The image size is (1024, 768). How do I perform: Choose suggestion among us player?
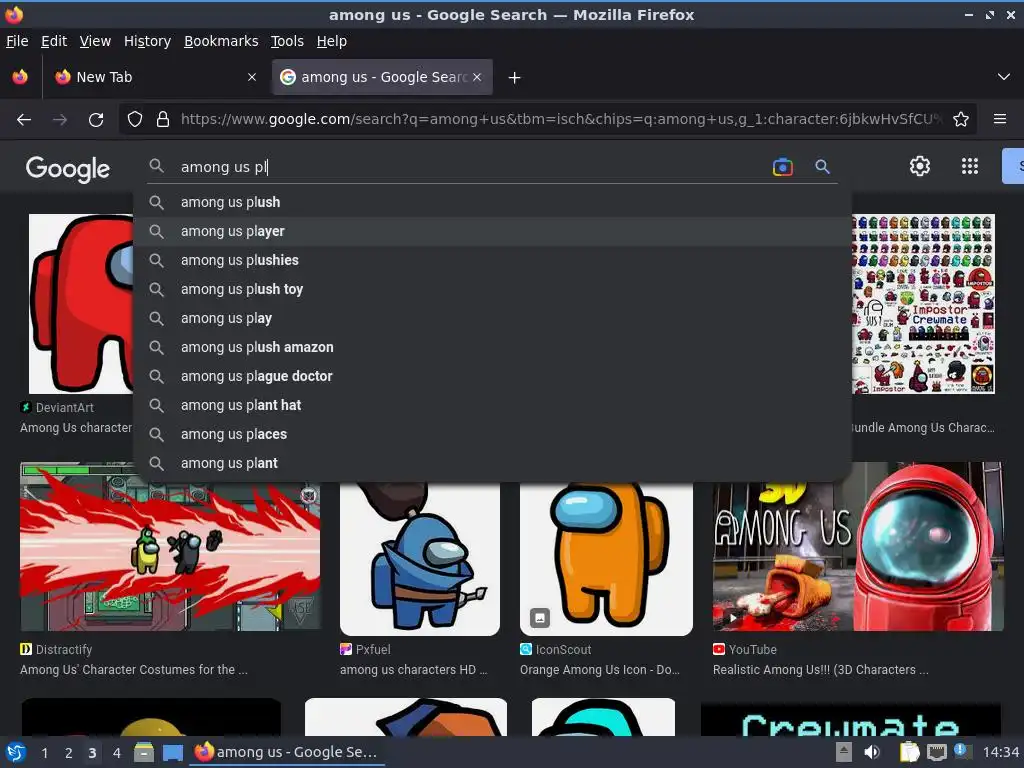492,231
